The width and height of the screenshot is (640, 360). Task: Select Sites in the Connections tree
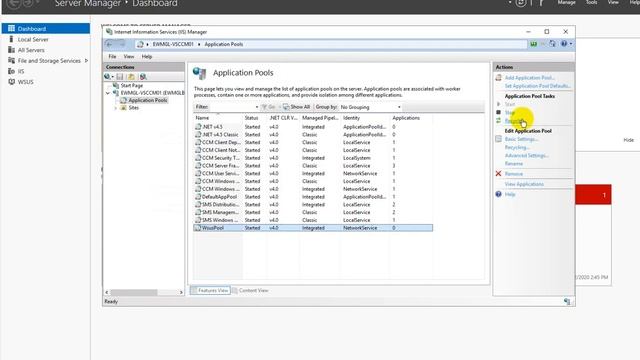click(x=133, y=108)
